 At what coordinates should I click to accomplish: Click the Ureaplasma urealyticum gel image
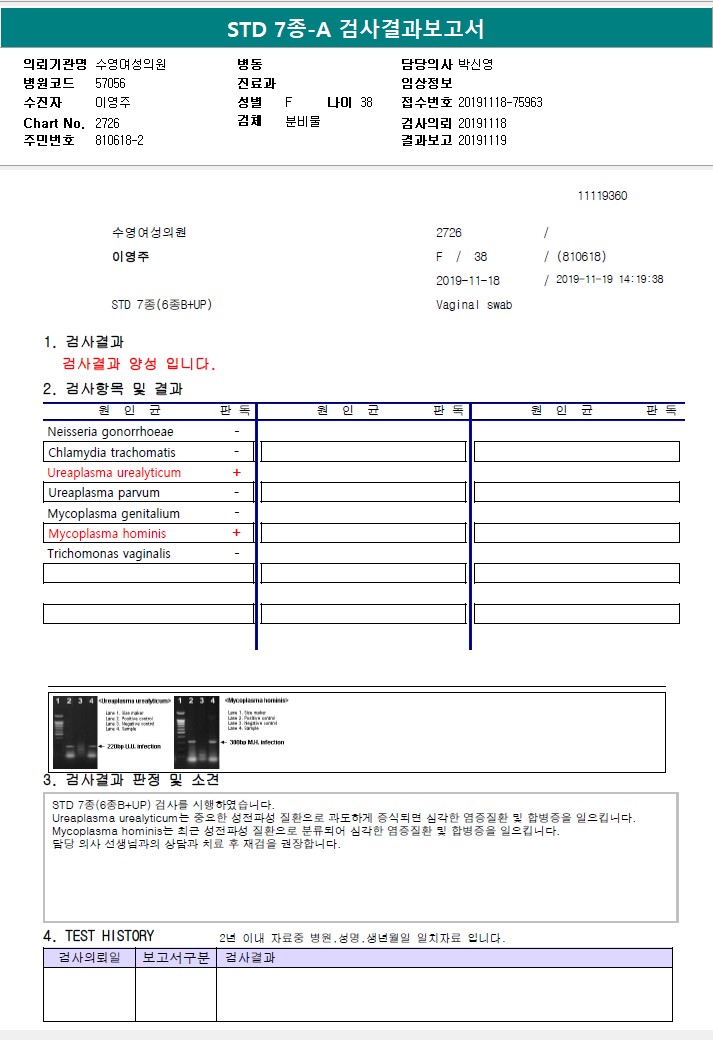click(74, 732)
